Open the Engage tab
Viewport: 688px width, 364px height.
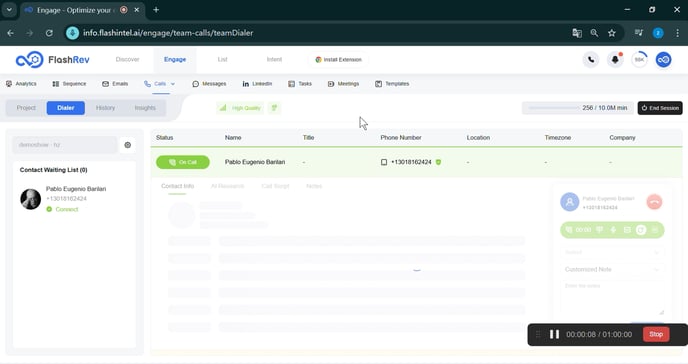tap(175, 59)
